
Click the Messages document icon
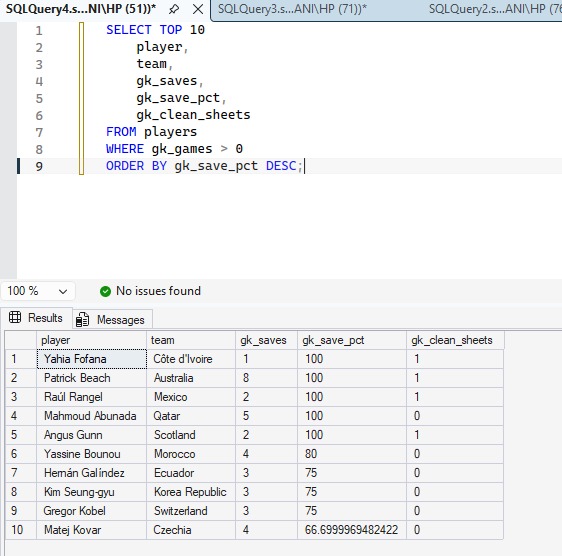pos(82,319)
